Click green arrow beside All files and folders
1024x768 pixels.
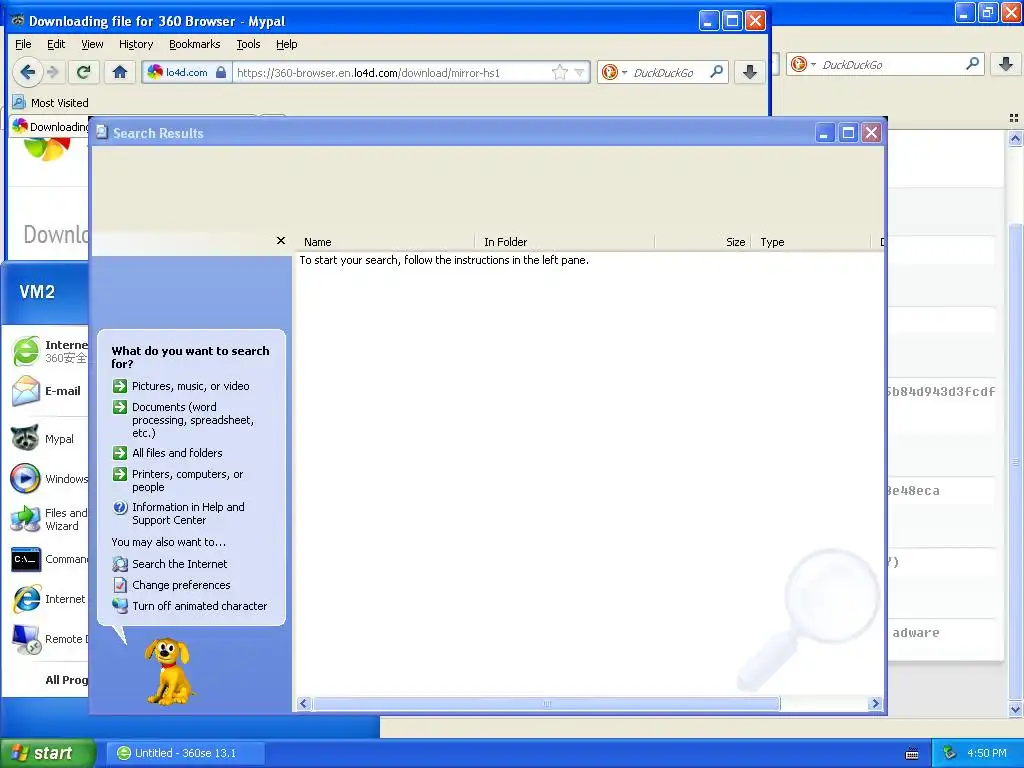pyautogui.click(x=120, y=453)
